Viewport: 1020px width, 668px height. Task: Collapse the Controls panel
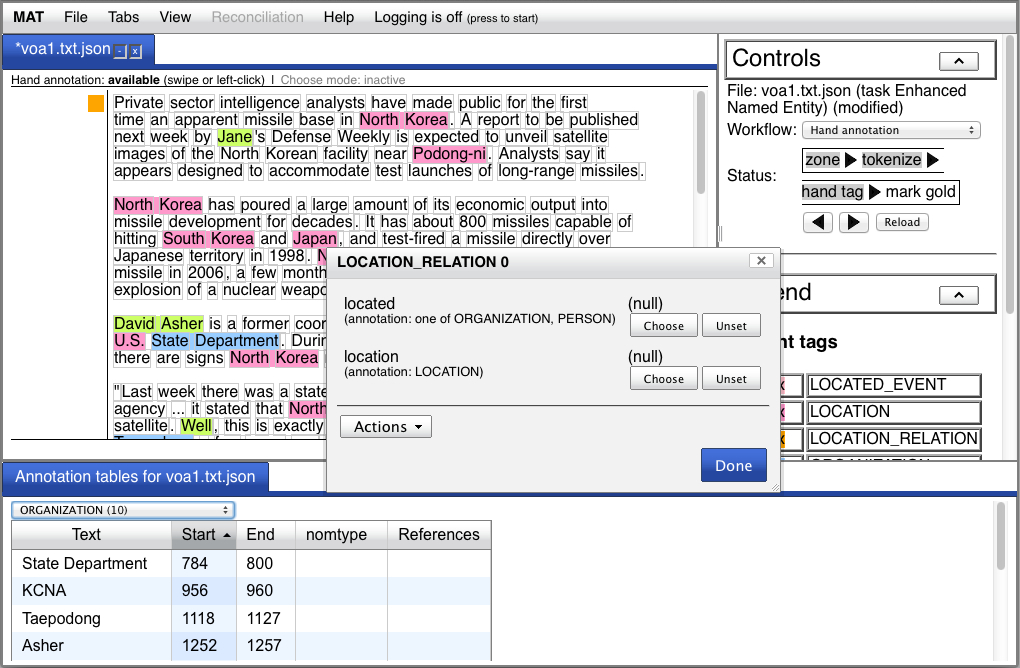959,61
